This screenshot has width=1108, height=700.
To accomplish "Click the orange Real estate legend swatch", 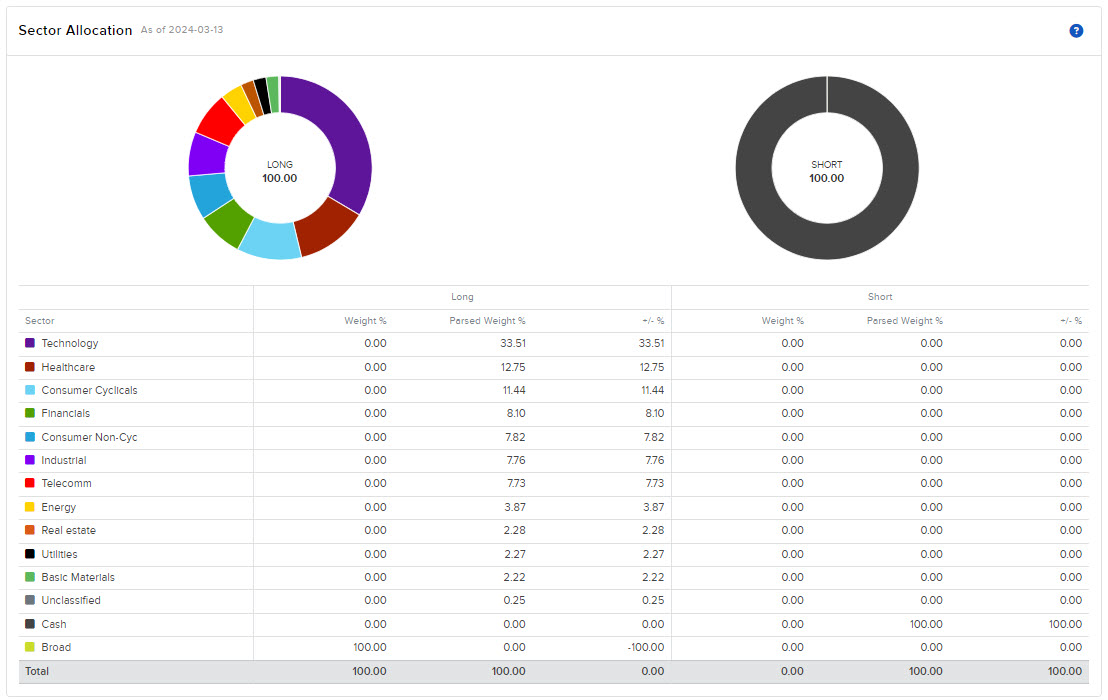I will point(30,531).
